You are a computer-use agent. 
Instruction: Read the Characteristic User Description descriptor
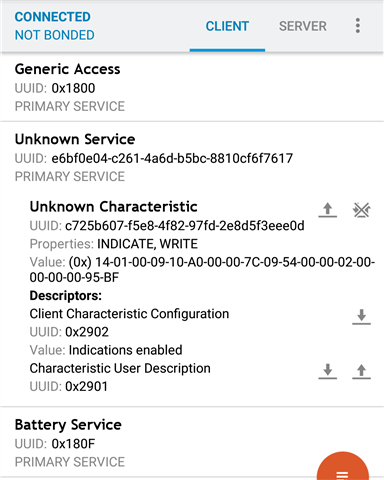tap(328, 371)
